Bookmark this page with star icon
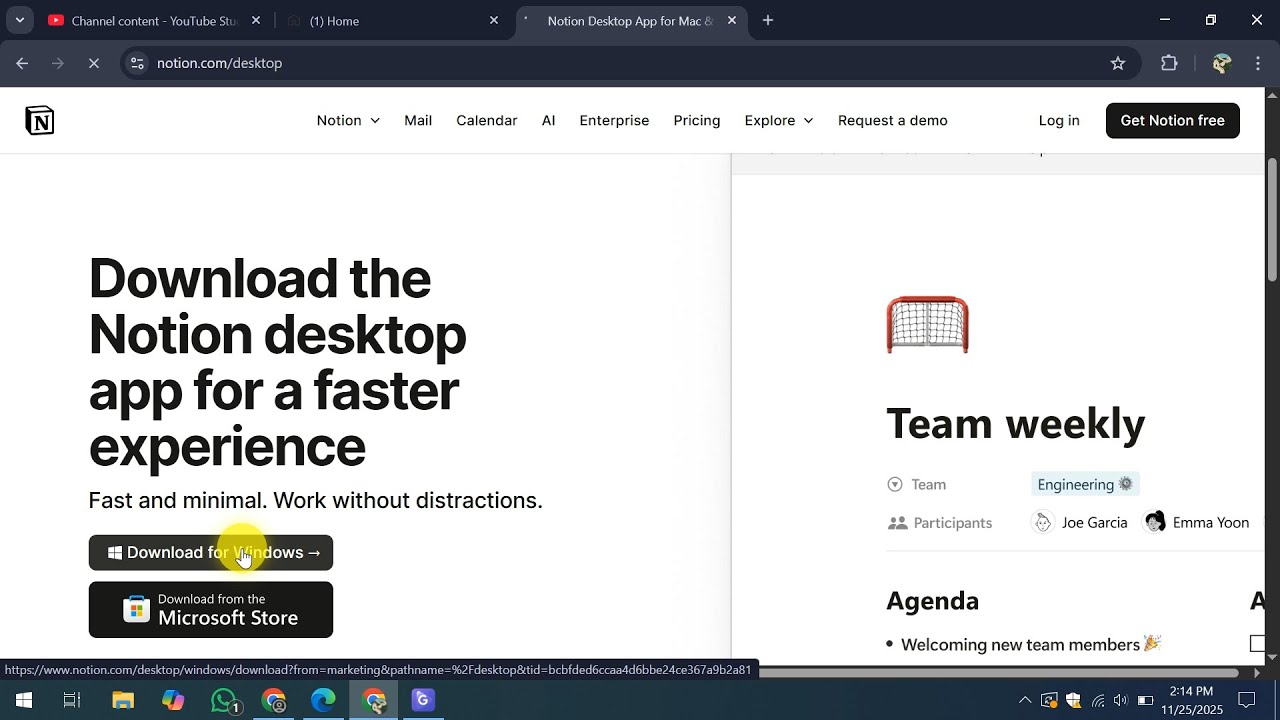Image resolution: width=1280 pixels, height=720 pixels. pyautogui.click(x=1118, y=63)
